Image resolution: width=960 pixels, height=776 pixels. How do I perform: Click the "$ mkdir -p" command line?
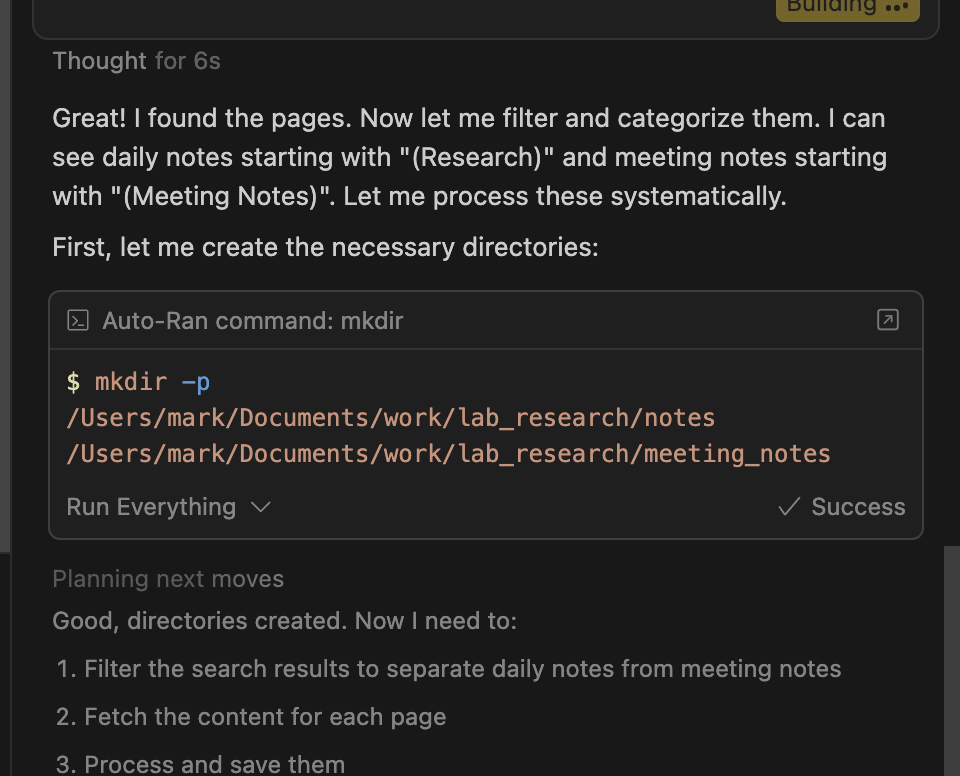click(x=138, y=381)
